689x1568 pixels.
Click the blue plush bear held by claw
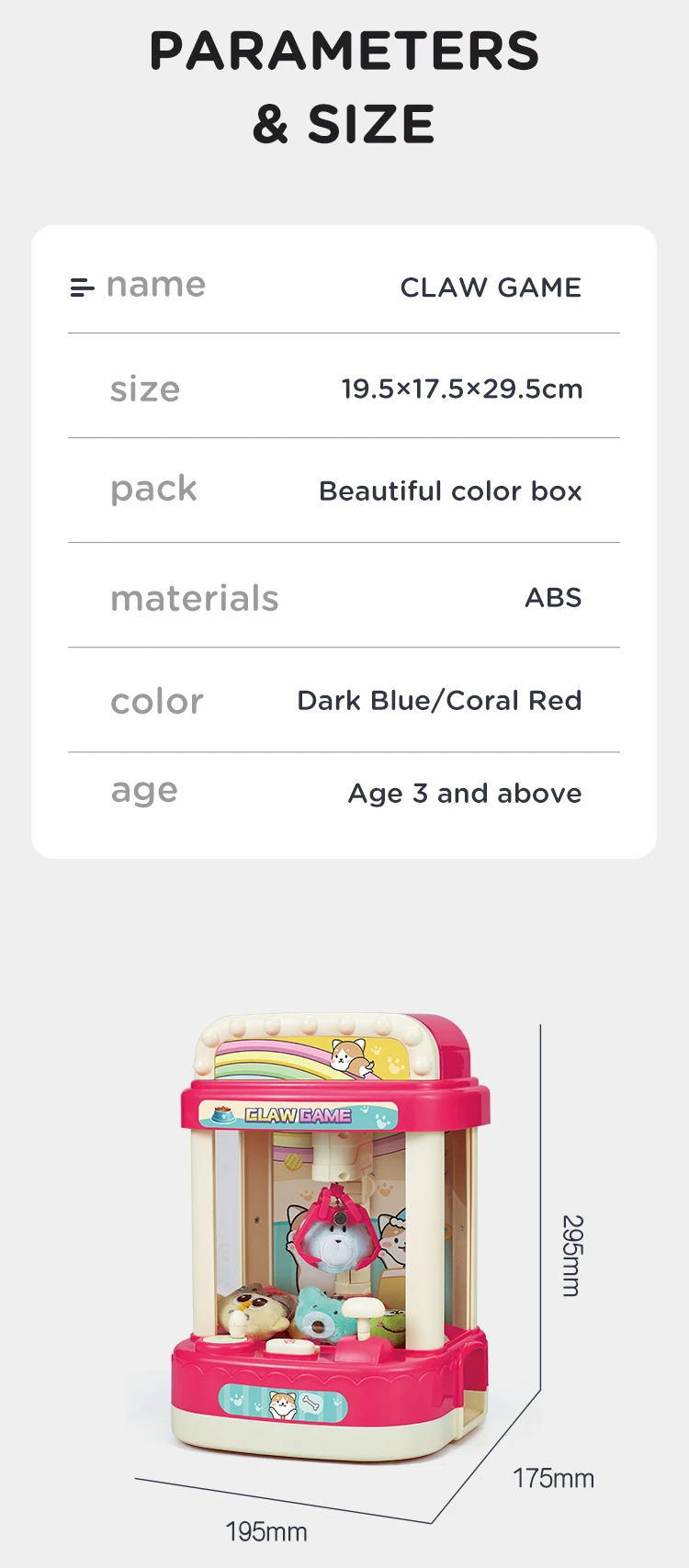(x=338, y=1237)
